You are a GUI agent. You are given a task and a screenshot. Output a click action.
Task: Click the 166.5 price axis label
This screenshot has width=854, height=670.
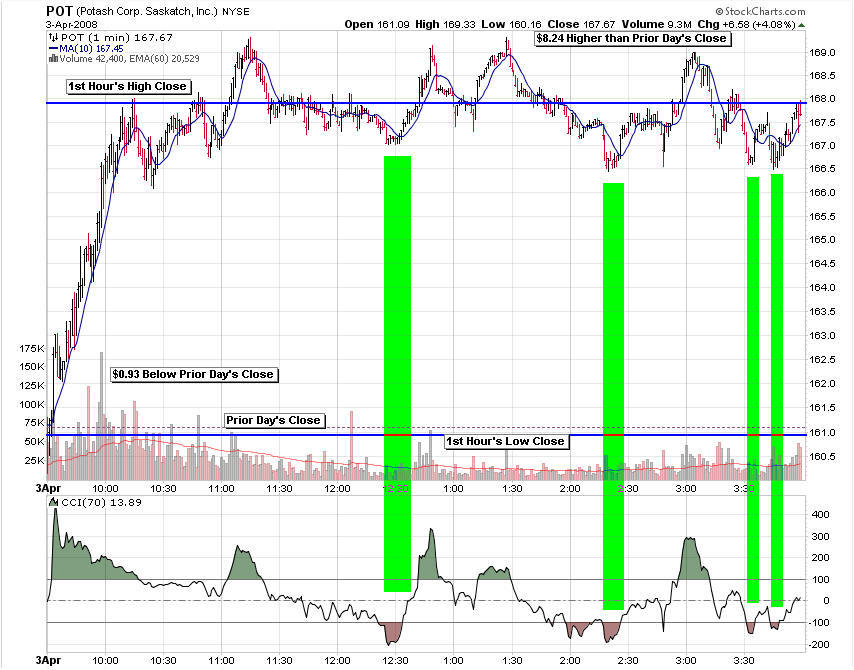[x=822, y=168]
